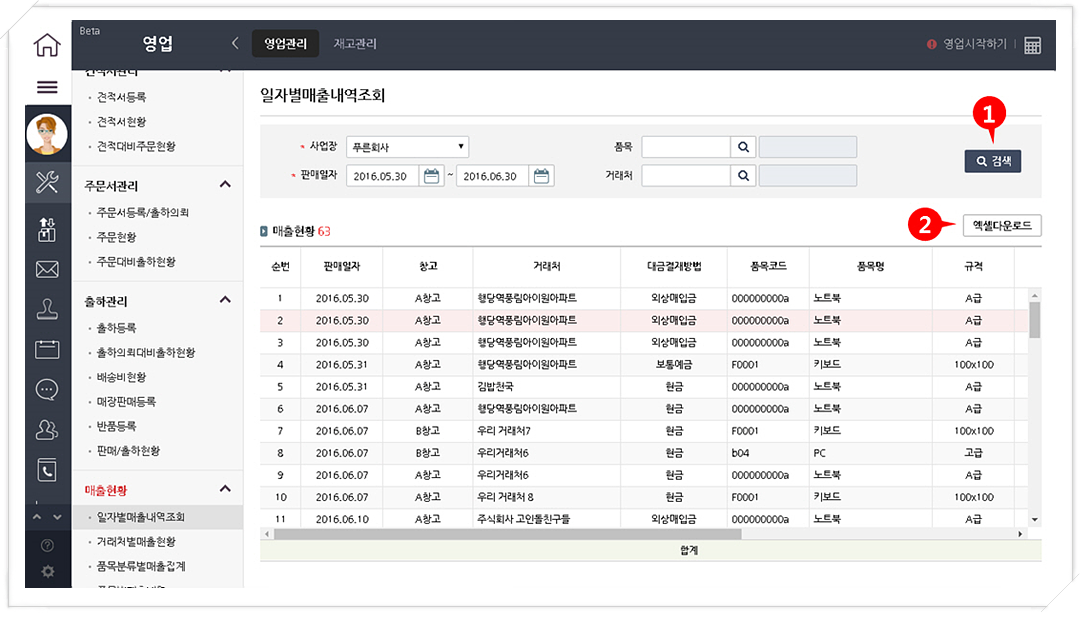Click the vertical scrollbar thumb
This screenshot has height=618, width=1081.
1034,320
